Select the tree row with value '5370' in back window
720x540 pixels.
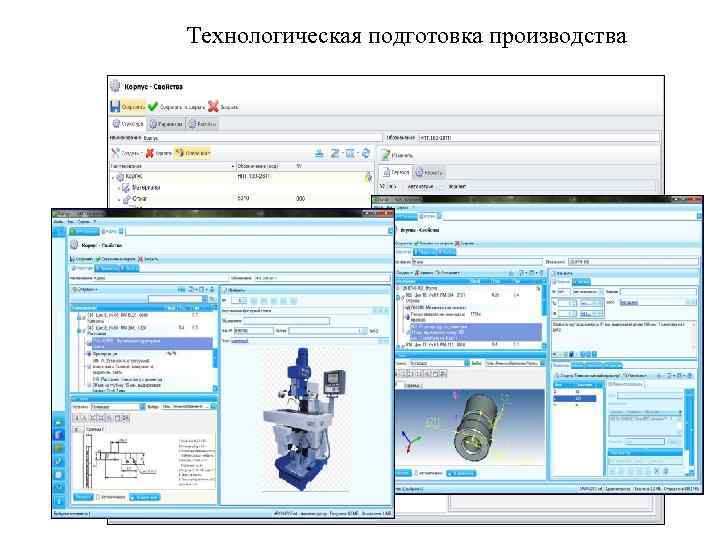pyautogui.click(x=243, y=199)
